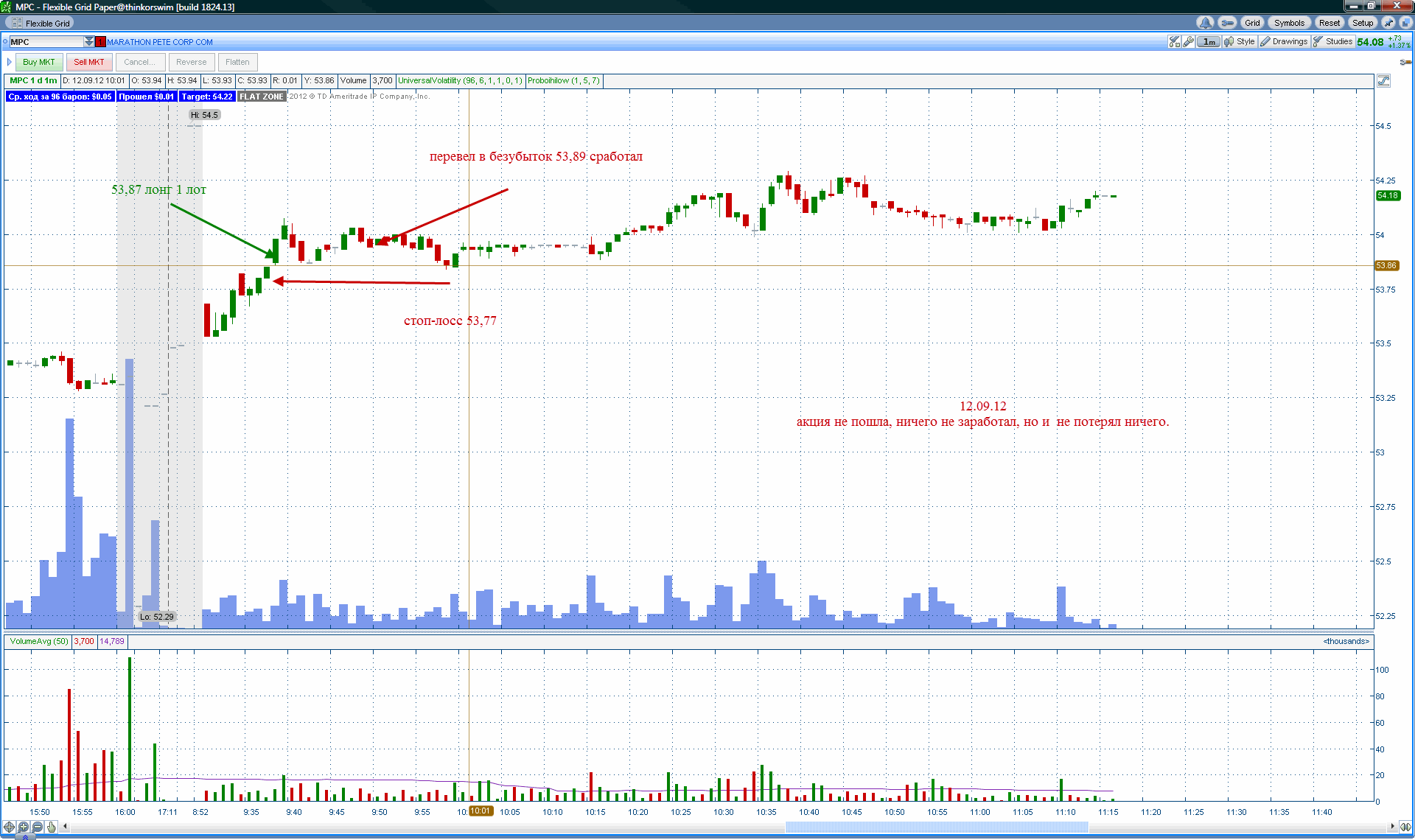This screenshot has height=840, width=1415.
Task: Click the Volume study label
Action: tap(353, 81)
